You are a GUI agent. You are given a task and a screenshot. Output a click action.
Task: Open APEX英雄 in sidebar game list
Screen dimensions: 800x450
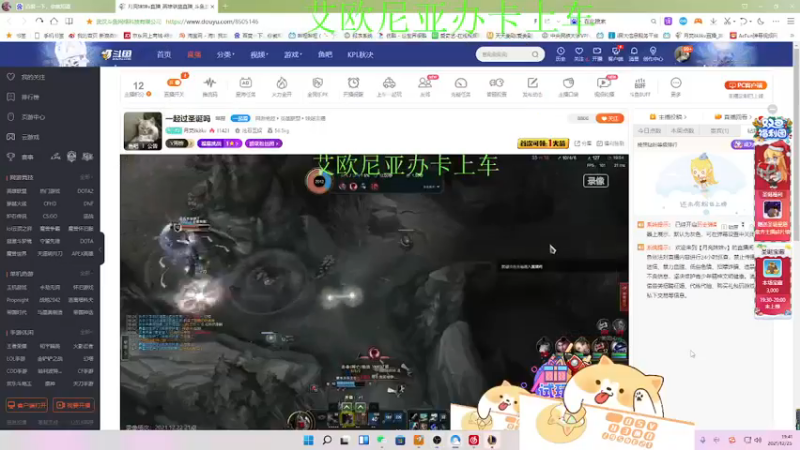[82, 254]
